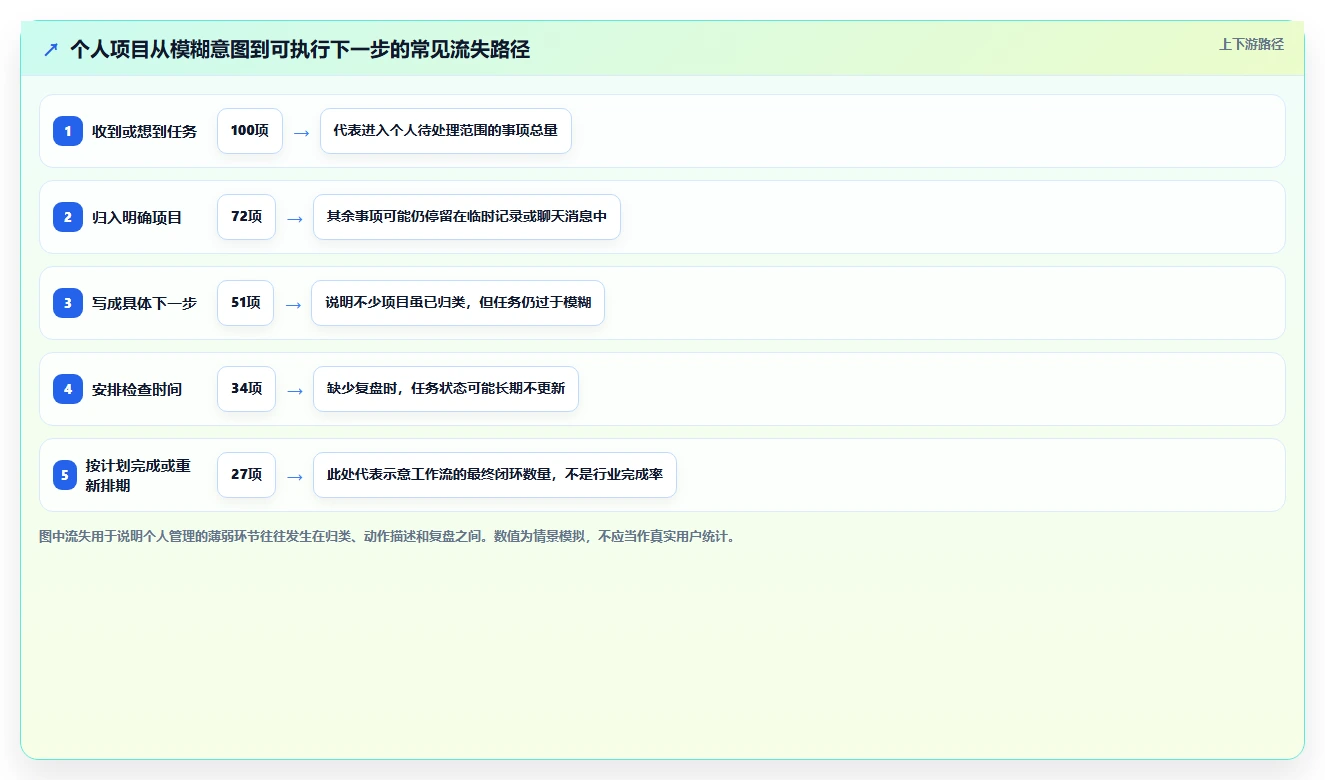Select the footnote beginning 图中流失用于说明
The image size is (1325, 780).
[x=389, y=537]
